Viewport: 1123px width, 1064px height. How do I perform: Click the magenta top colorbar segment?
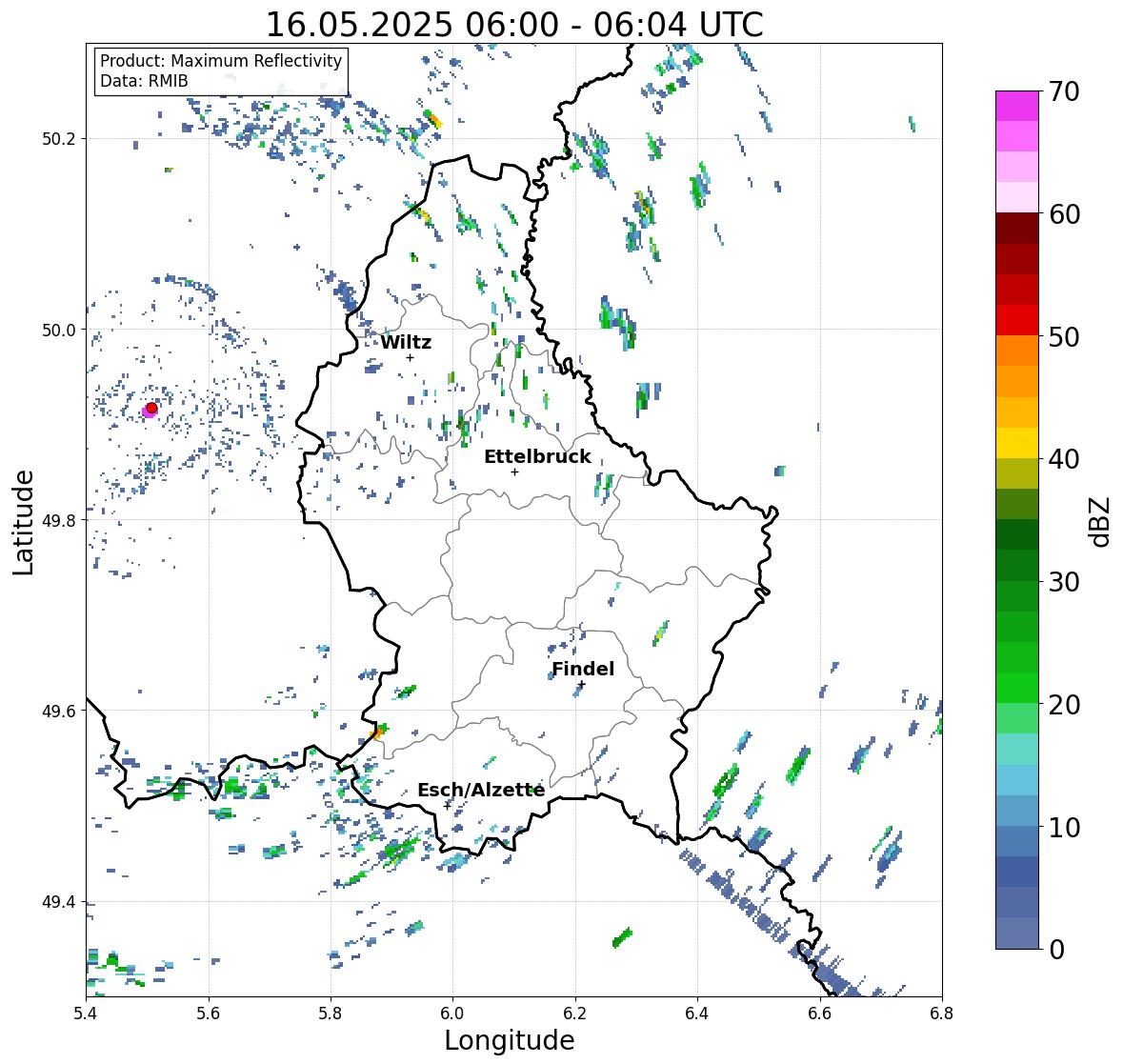click(1017, 106)
